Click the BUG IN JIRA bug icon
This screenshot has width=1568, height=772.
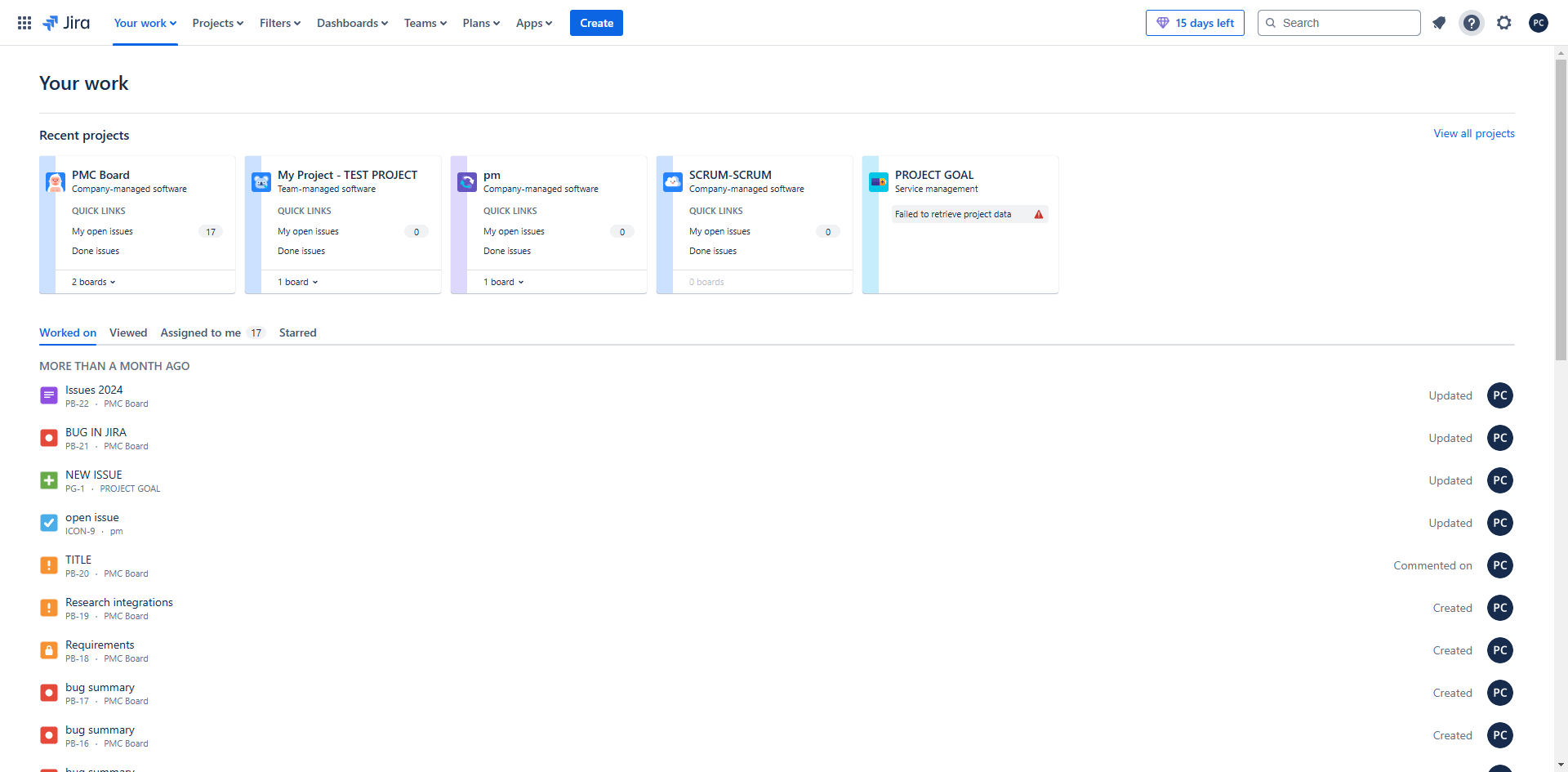point(49,439)
